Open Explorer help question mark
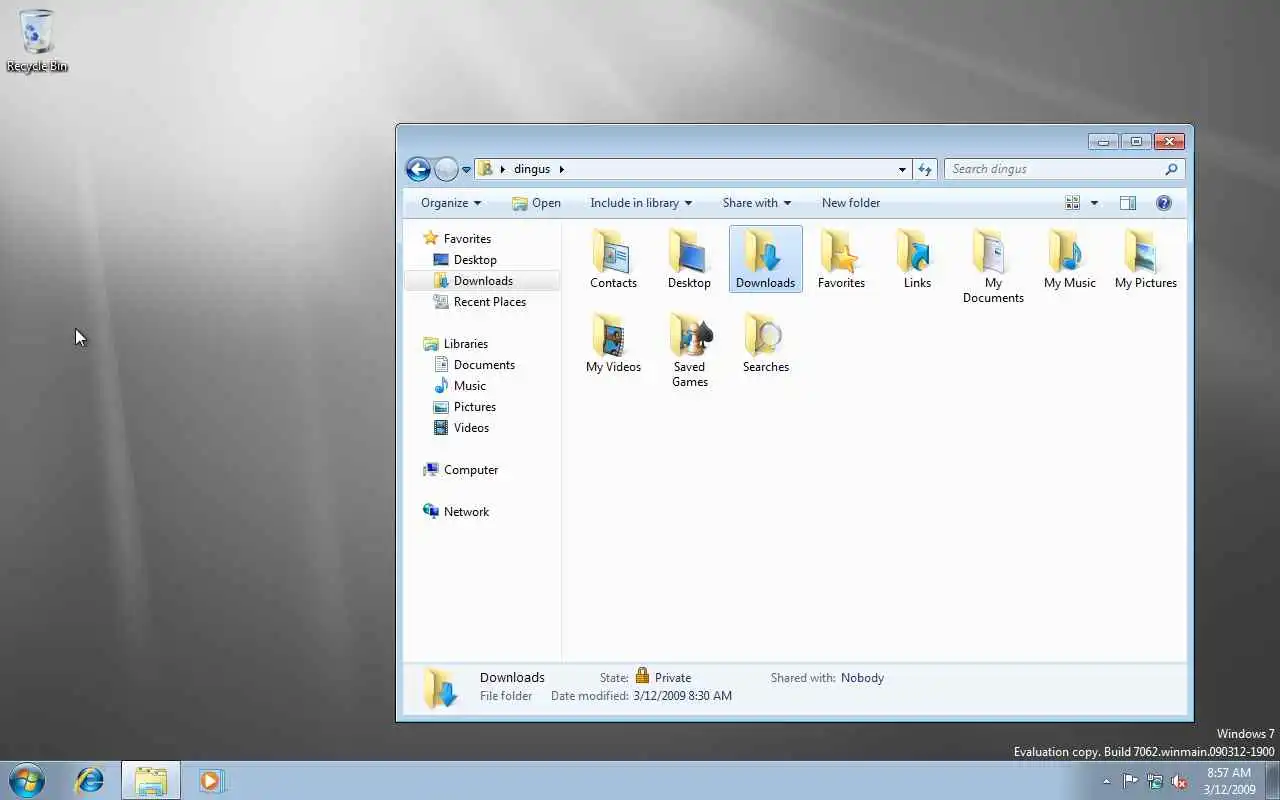Image resolution: width=1280 pixels, height=800 pixels. [x=1163, y=203]
